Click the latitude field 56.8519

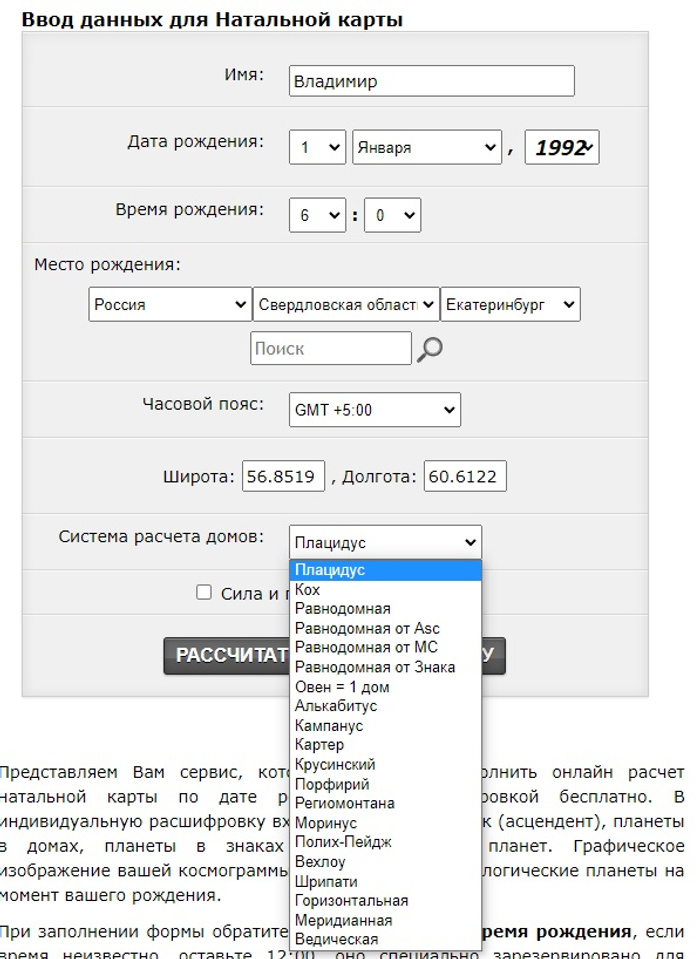pyautogui.click(x=283, y=476)
